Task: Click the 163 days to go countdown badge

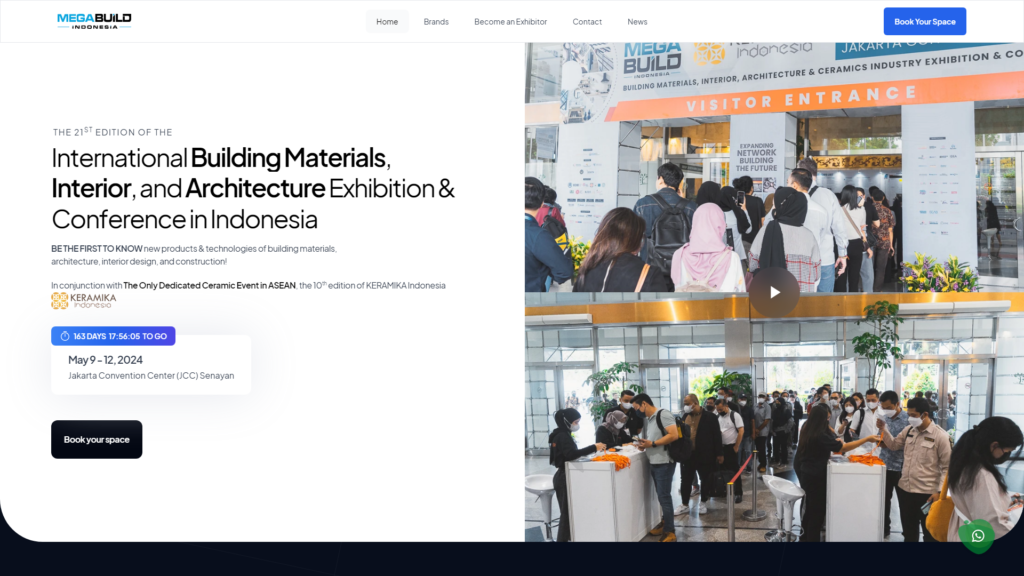Action: coord(113,336)
